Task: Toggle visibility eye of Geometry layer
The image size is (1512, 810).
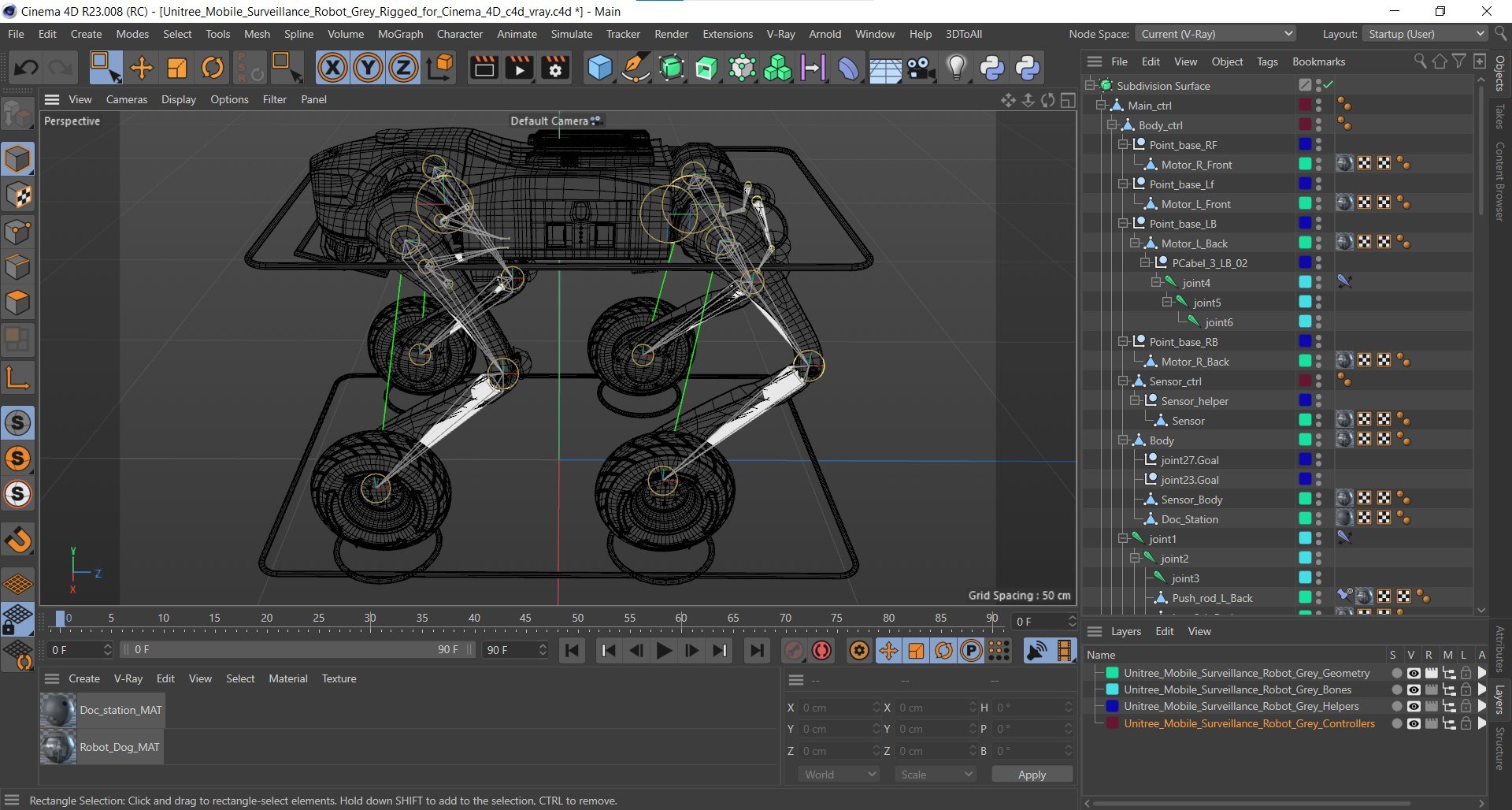Action: (1414, 673)
